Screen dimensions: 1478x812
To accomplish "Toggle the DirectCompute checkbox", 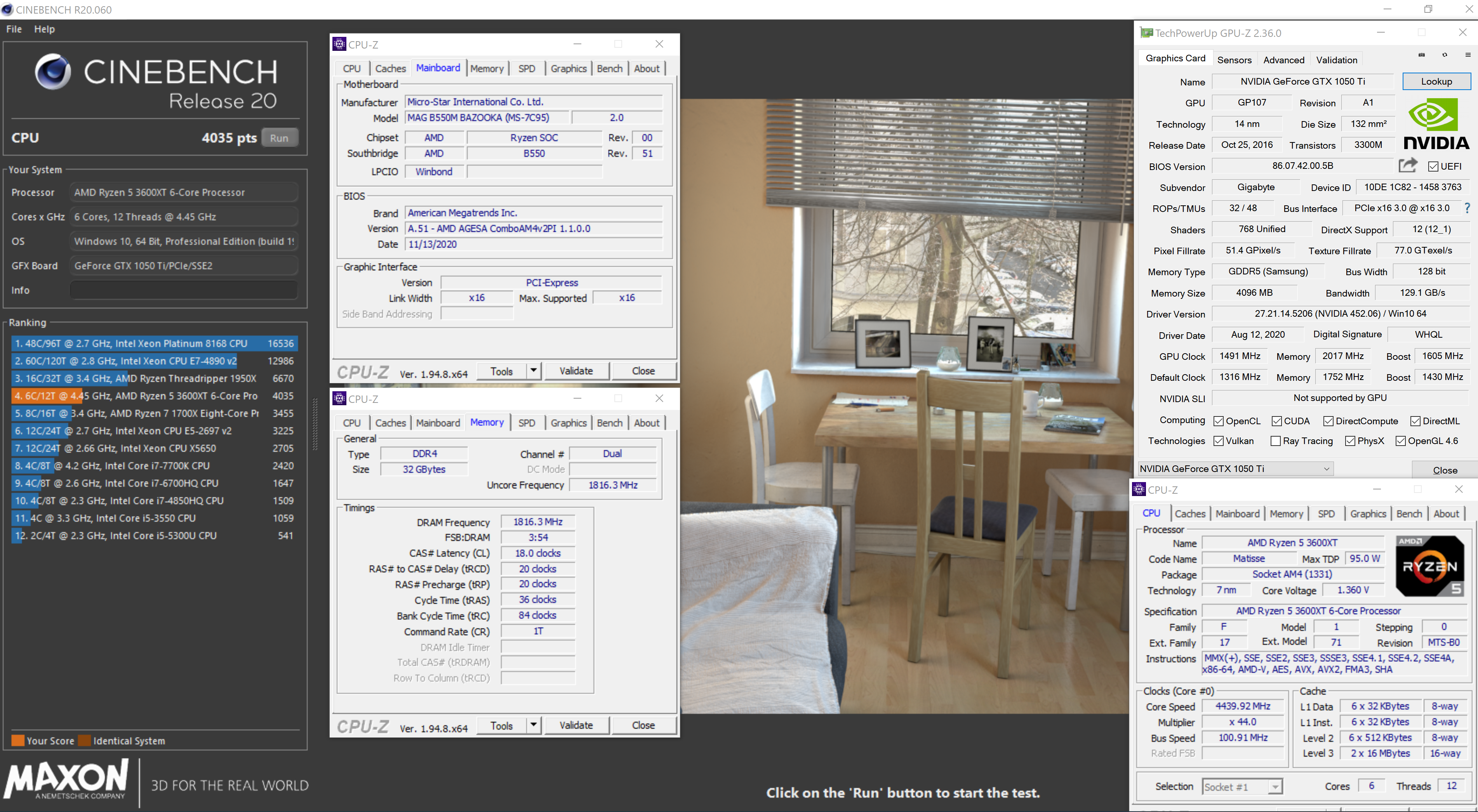I will point(1328,421).
